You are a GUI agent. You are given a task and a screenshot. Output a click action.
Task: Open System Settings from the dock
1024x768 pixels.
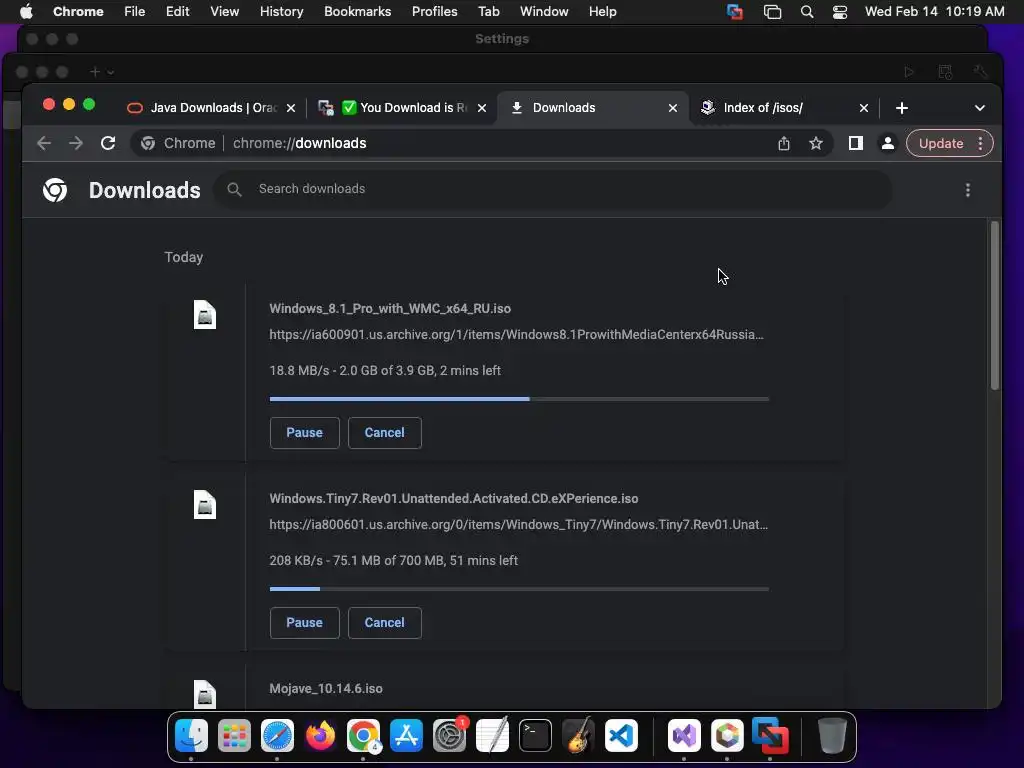(x=449, y=736)
